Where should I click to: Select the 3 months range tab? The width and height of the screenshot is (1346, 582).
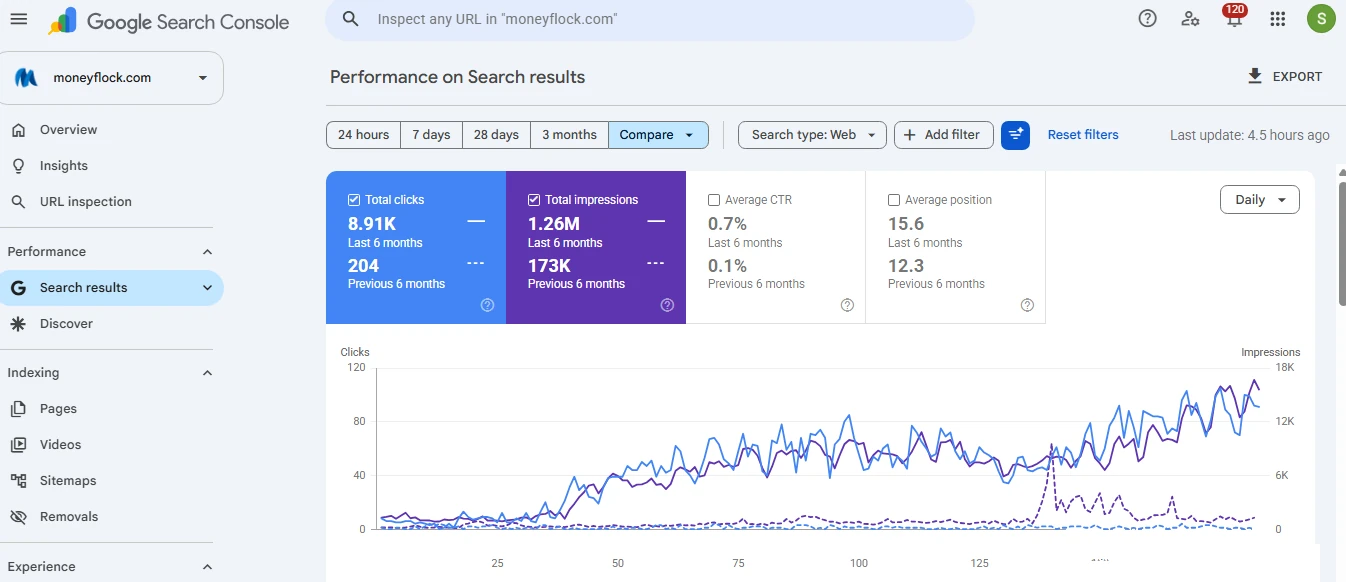coord(569,135)
